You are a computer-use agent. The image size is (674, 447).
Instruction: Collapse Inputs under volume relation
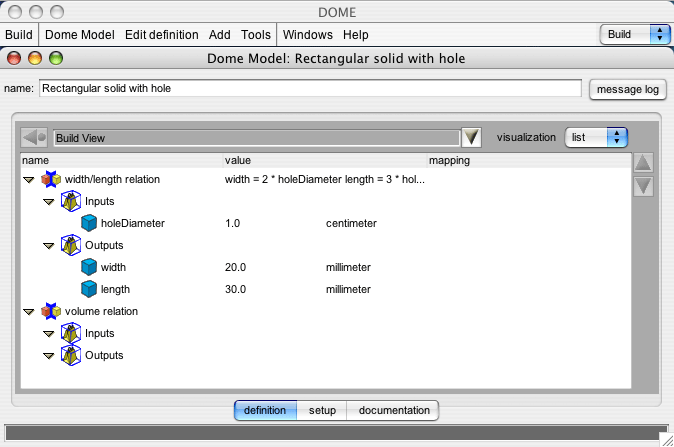49,334
